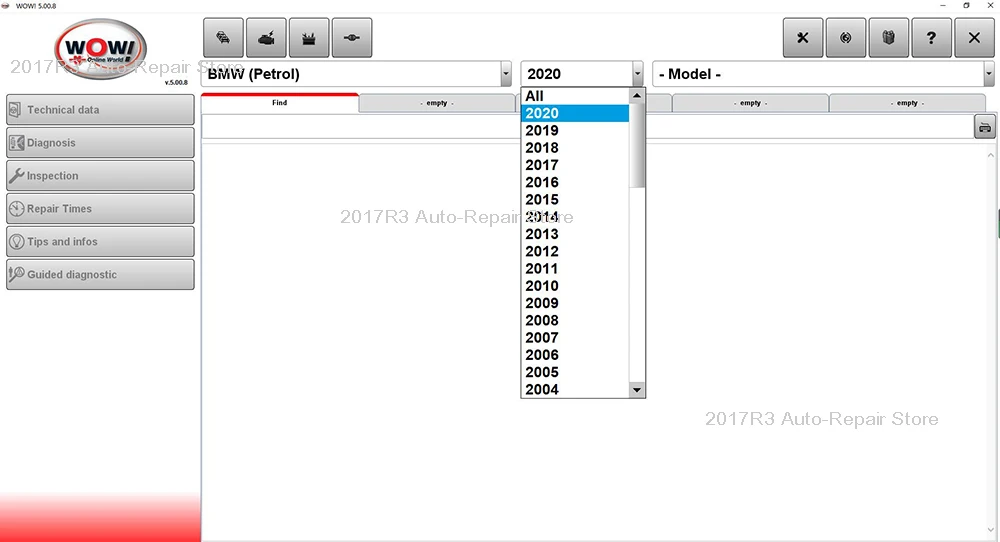Screen dimensions: 1000x542
Task: Click the year list scrollbar thumb
Action: 636,145
